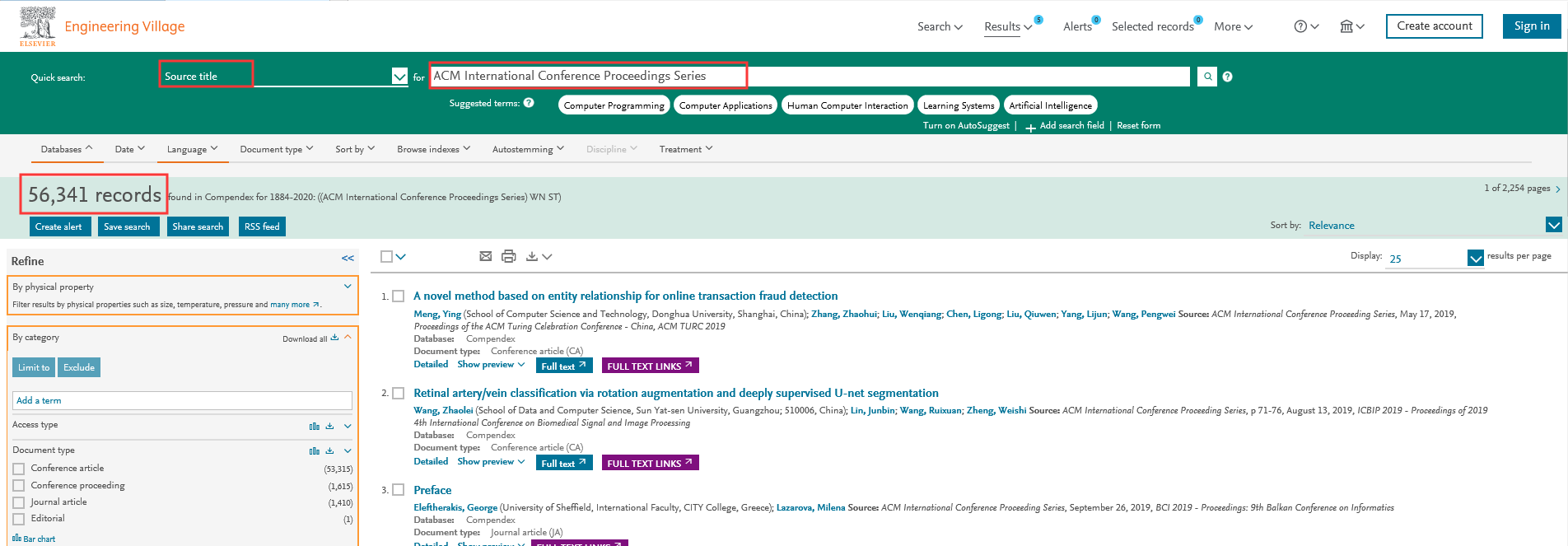Viewport: 1568px width, 546px height.
Task: Open the Autostemming menu
Action: (528, 149)
